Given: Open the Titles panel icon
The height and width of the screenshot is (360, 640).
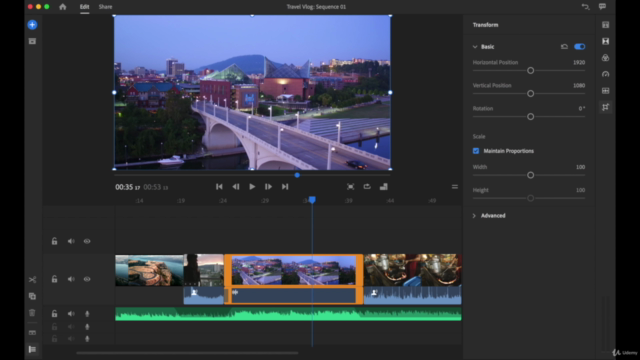Looking at the screenshot, I should pyautogui.click(x=605, y=25).
